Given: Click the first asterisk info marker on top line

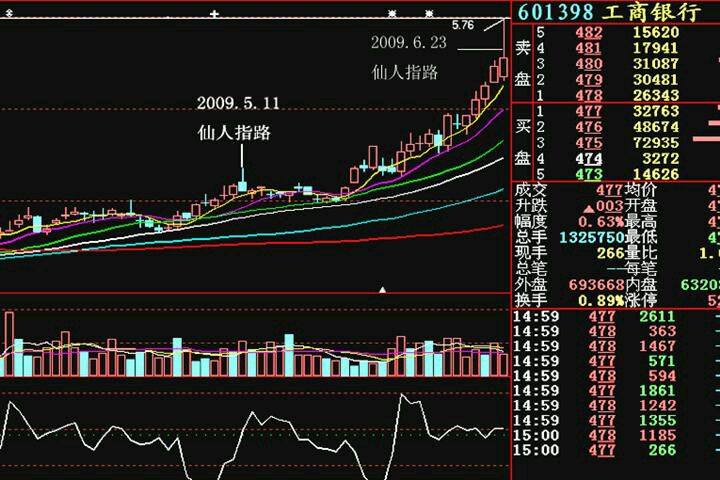Looking at the screenshot, I should [x=392, y=14].
